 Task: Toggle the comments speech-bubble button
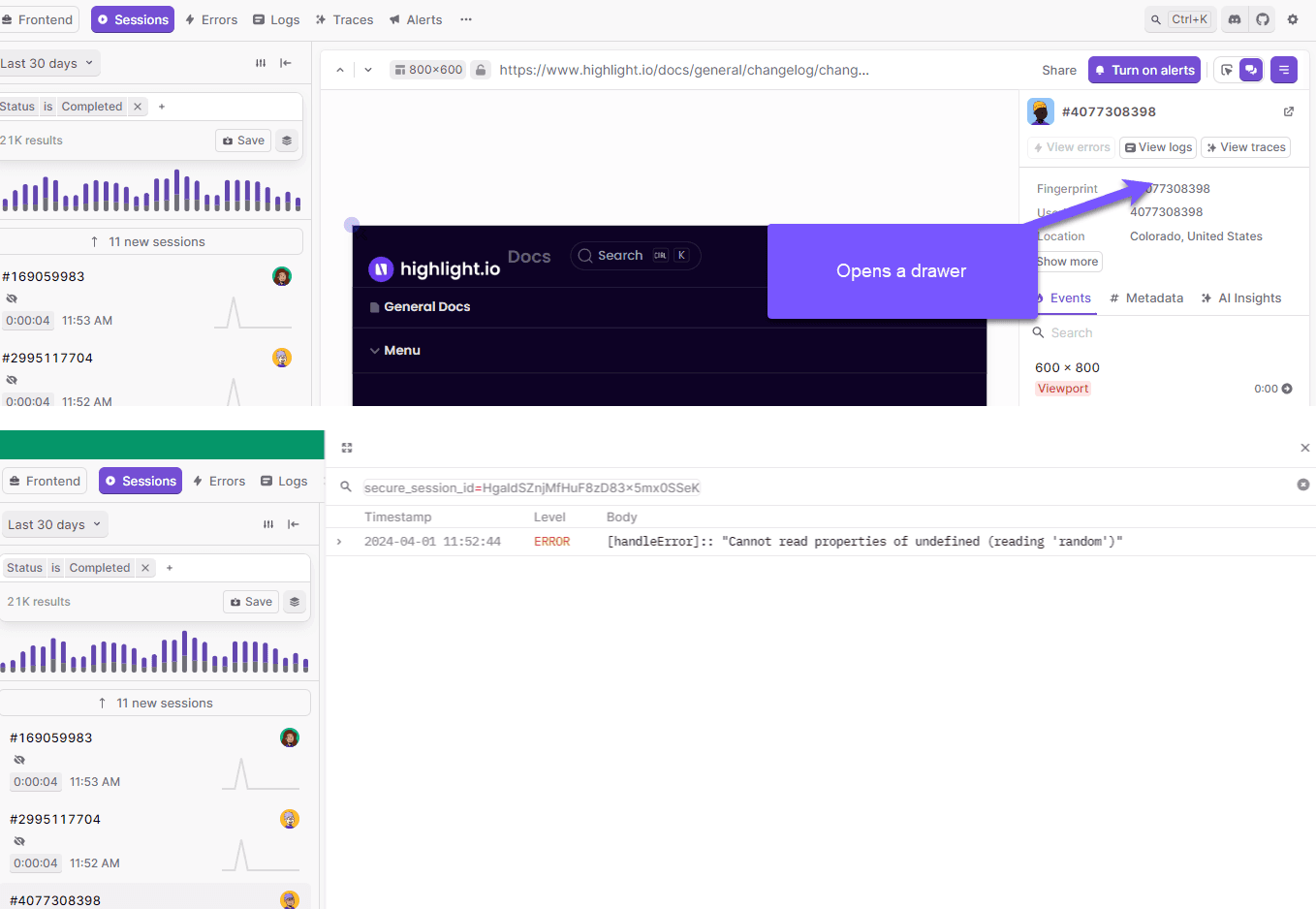pos(1251,70)
